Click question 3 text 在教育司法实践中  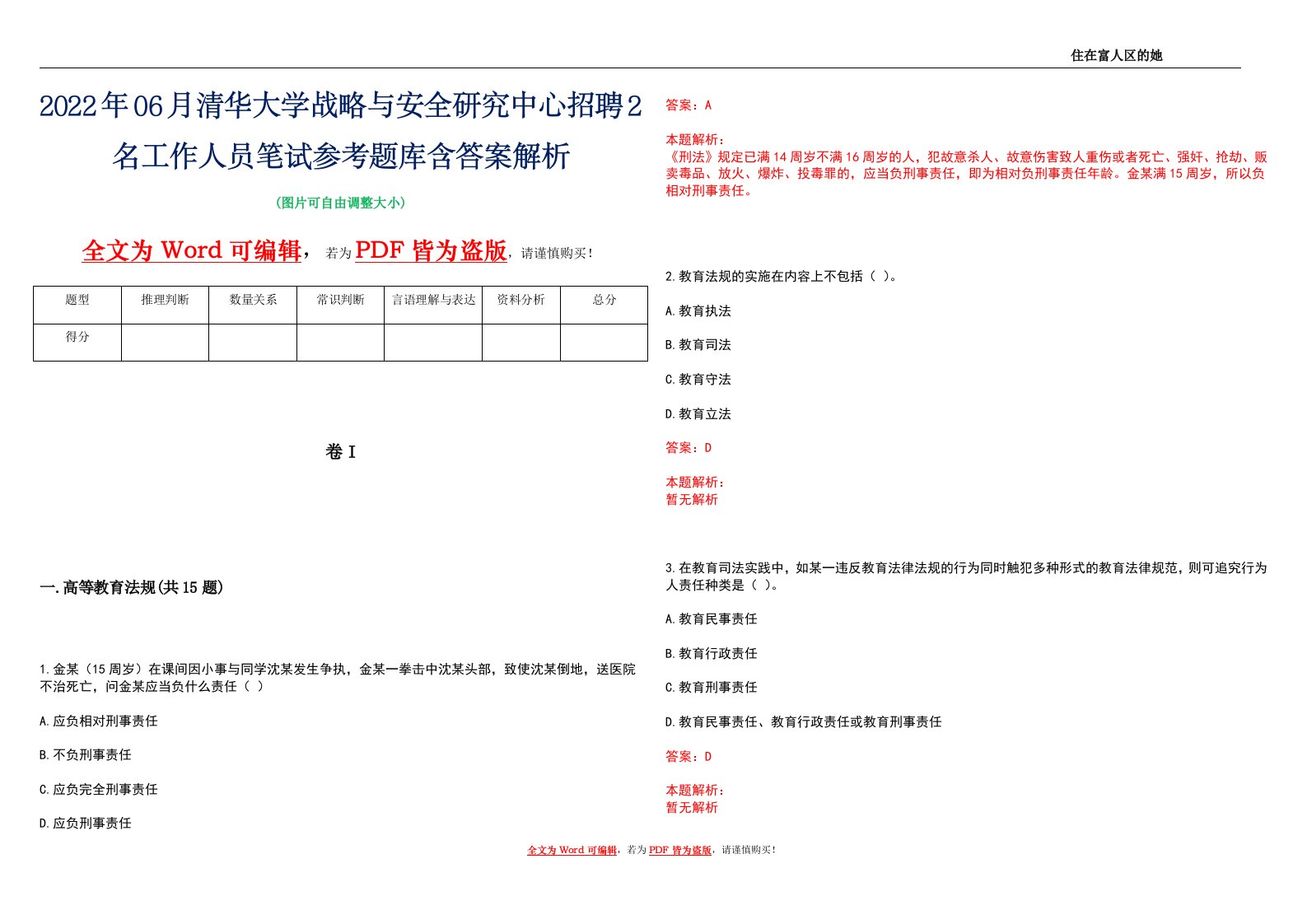coord(966,576)
